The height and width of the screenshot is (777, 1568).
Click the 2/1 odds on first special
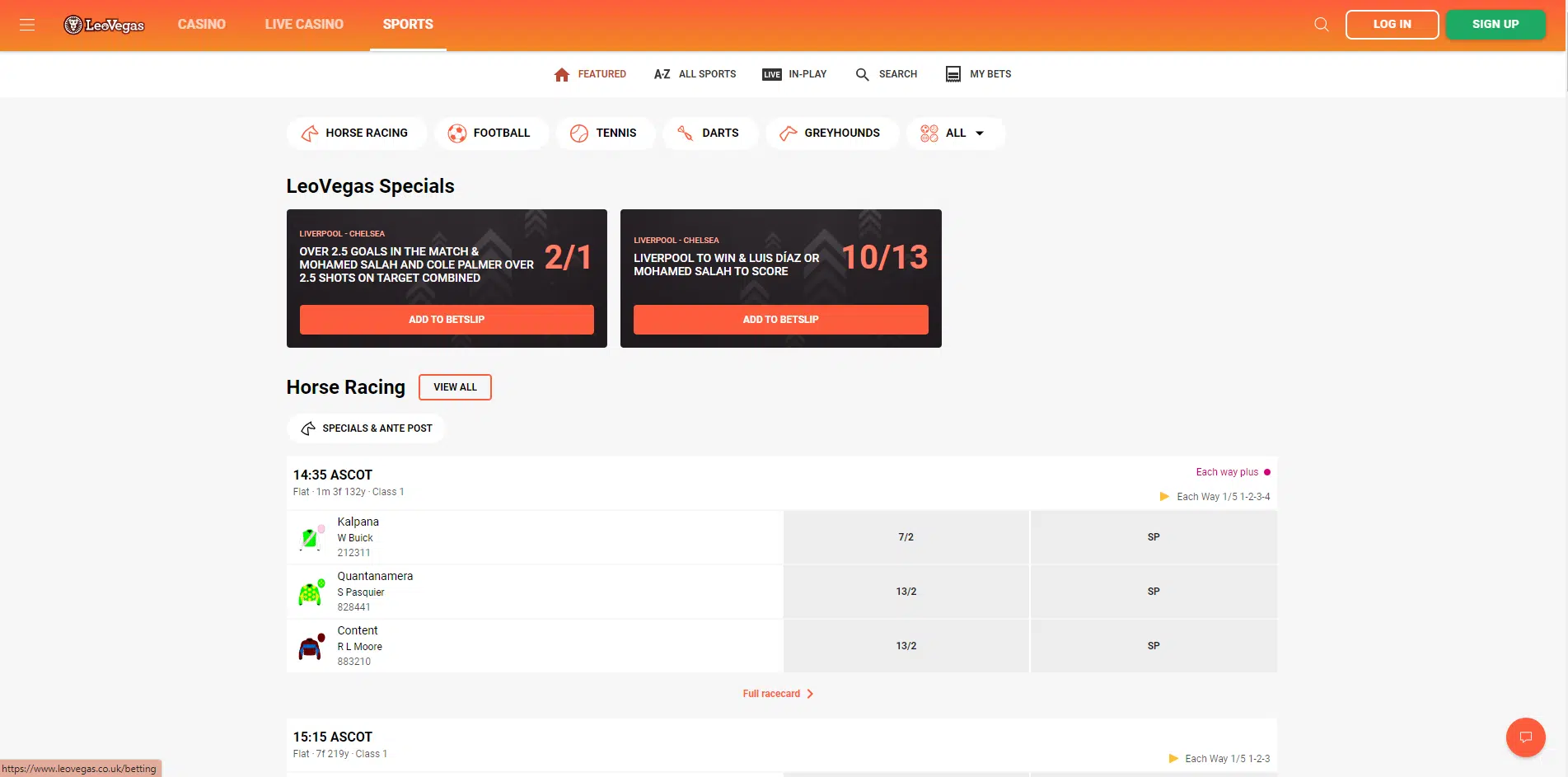pos(569,258)
